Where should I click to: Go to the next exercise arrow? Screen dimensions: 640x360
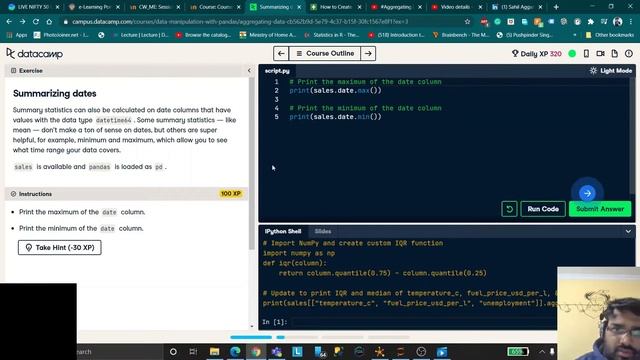point(368,53)
